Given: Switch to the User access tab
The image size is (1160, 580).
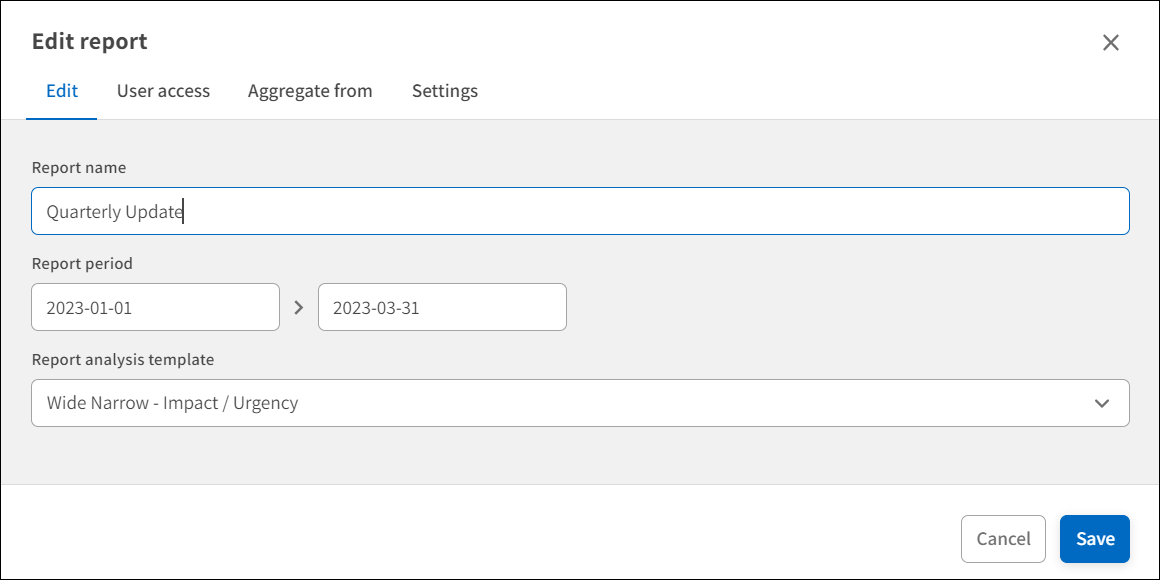Looking at the screenshot, I should [163, 91].
